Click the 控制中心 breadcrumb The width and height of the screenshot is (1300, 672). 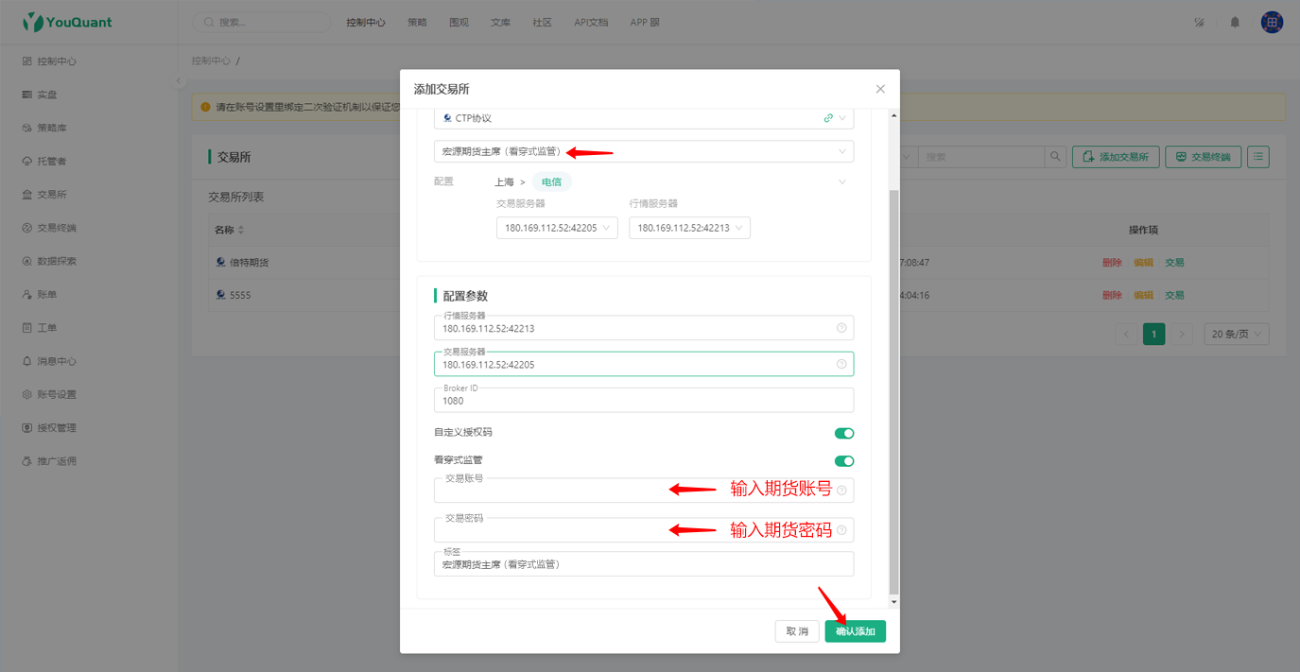tap(211, 61)
